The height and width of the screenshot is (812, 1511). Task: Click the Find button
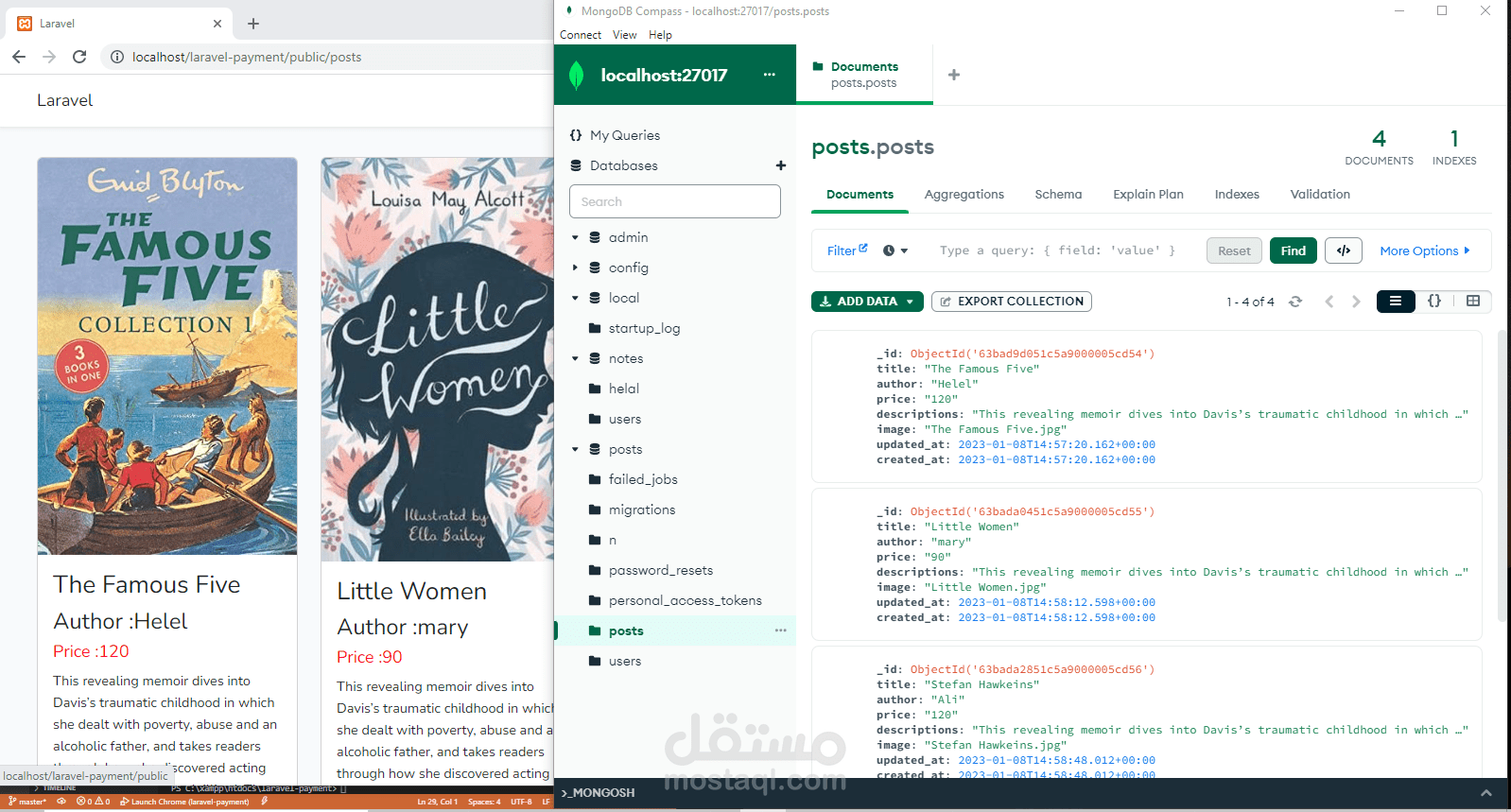[1293, 251]
